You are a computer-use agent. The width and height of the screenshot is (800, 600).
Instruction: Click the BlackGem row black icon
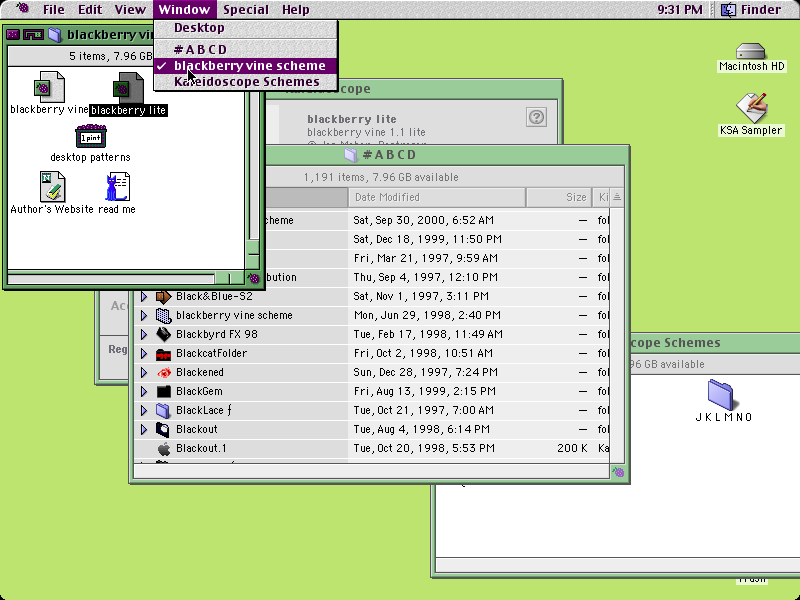coord(163,392)
